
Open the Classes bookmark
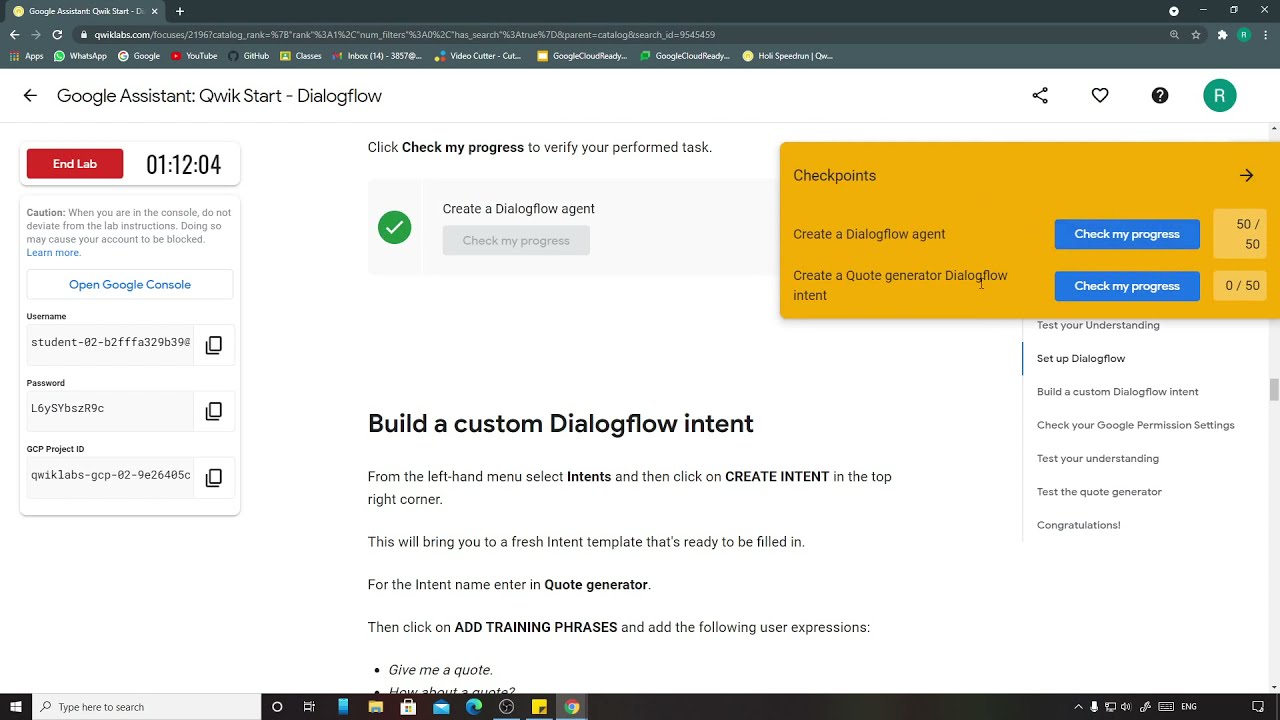coord(301,56)
